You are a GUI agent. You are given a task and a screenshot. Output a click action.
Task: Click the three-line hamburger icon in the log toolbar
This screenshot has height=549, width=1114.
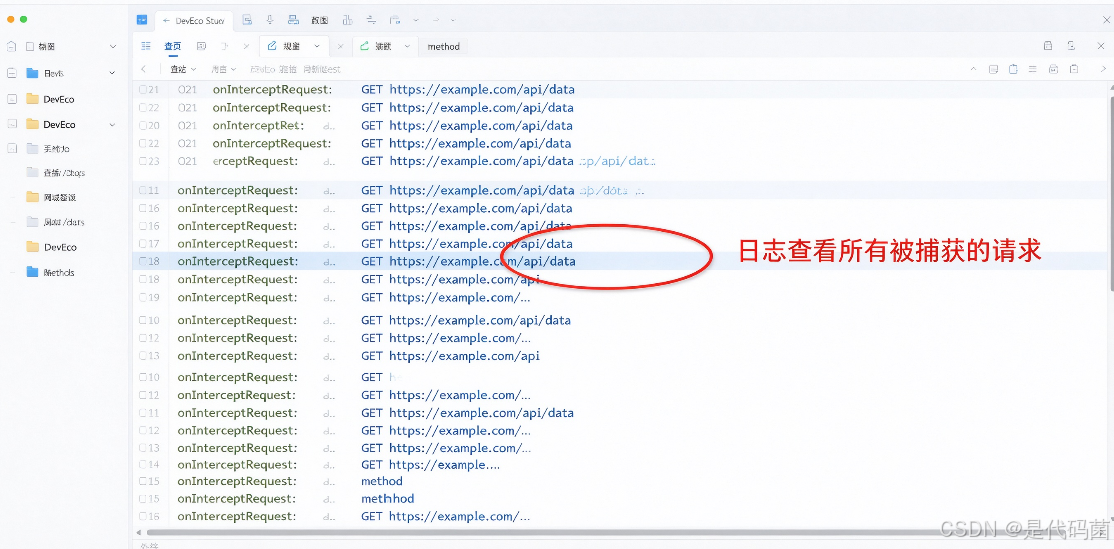[x=1032, y=69]
